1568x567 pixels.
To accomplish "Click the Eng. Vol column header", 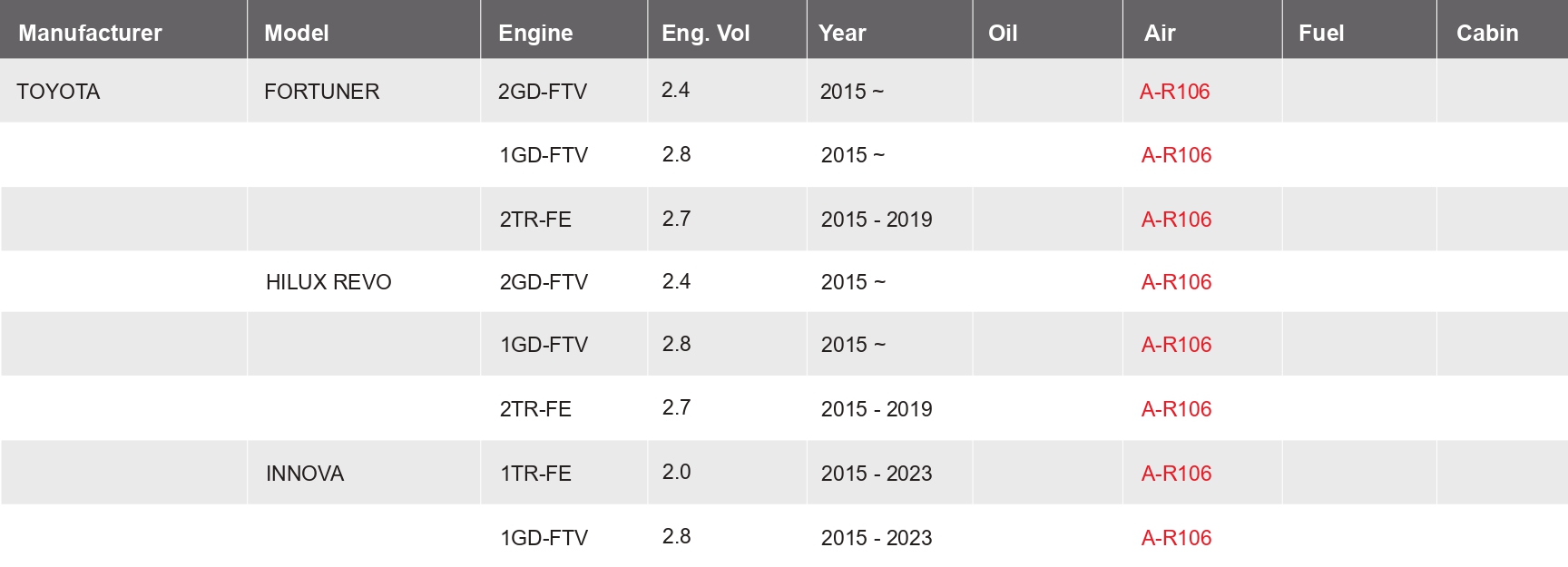I will (x=705, y=33).
